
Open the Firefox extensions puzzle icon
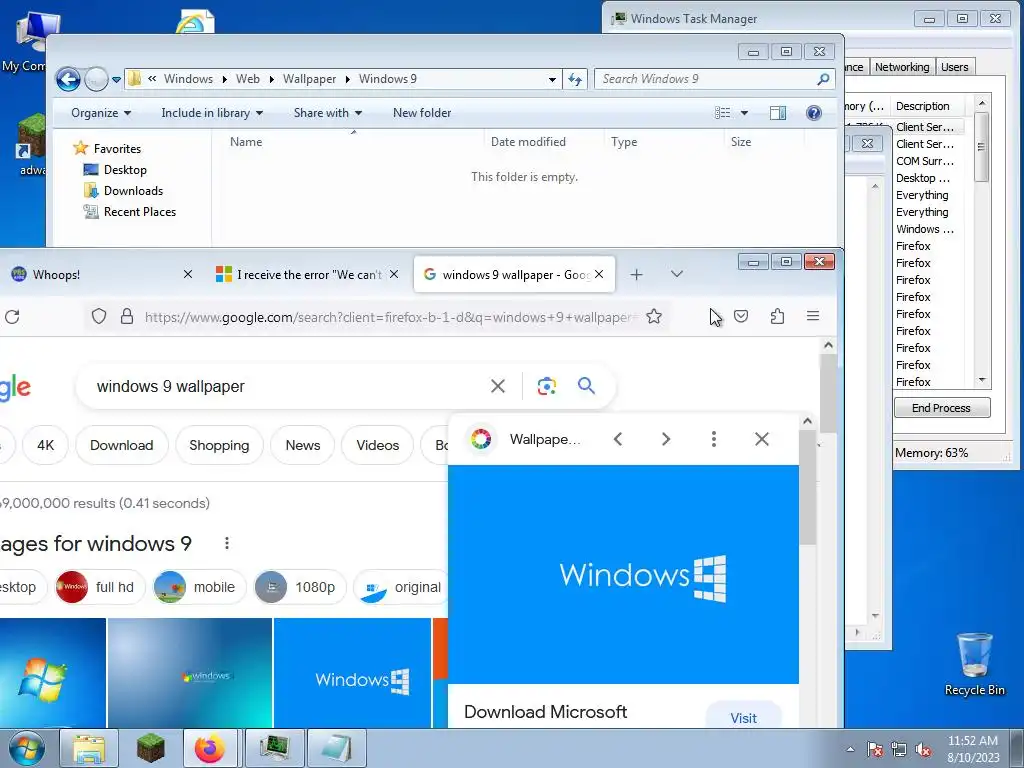pyautogui.click(x=777, y=317)
